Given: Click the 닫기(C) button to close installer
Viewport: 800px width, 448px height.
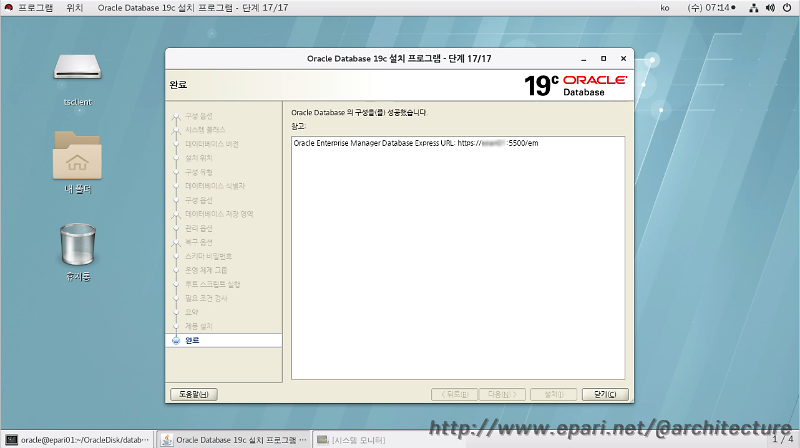Looking at the screenshot, I should click(605, 394).
